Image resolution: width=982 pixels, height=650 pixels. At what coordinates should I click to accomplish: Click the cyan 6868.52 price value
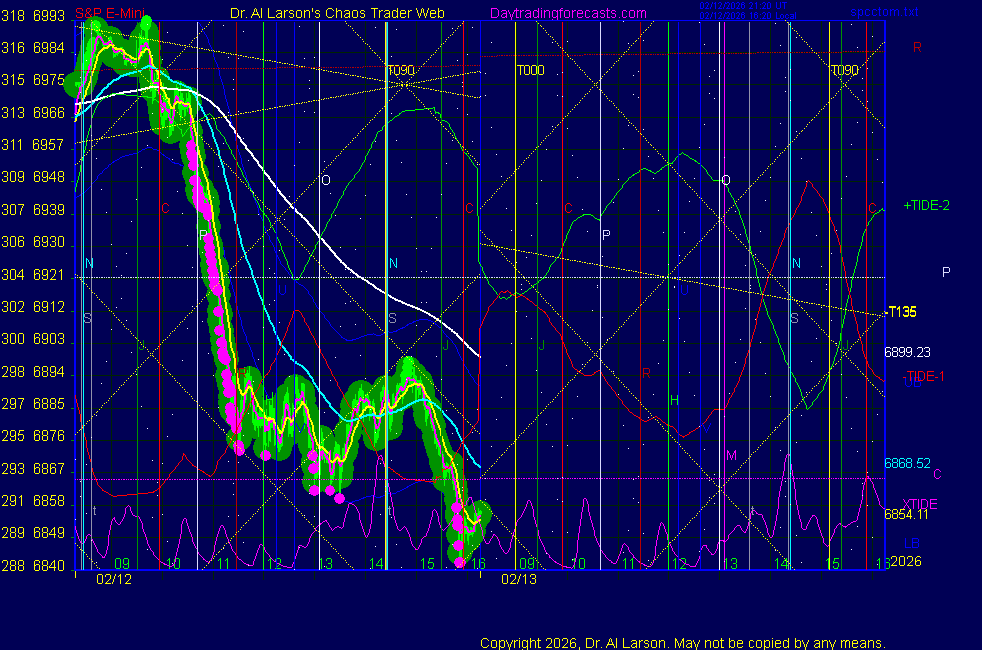point(907,464)
